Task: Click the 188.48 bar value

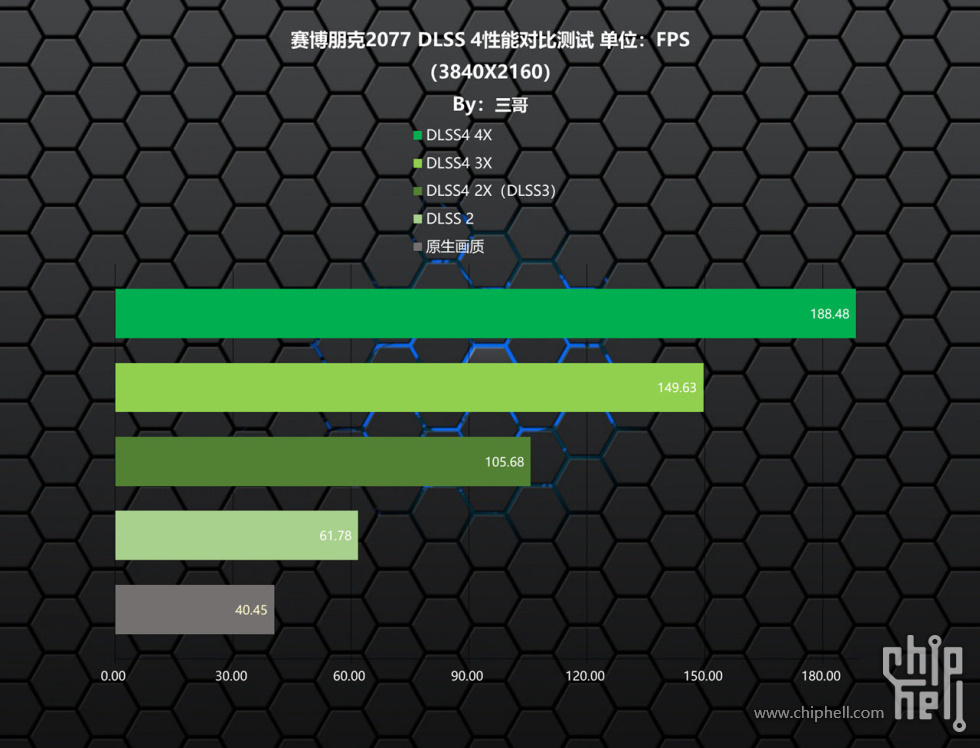Action: click(829, 314)
